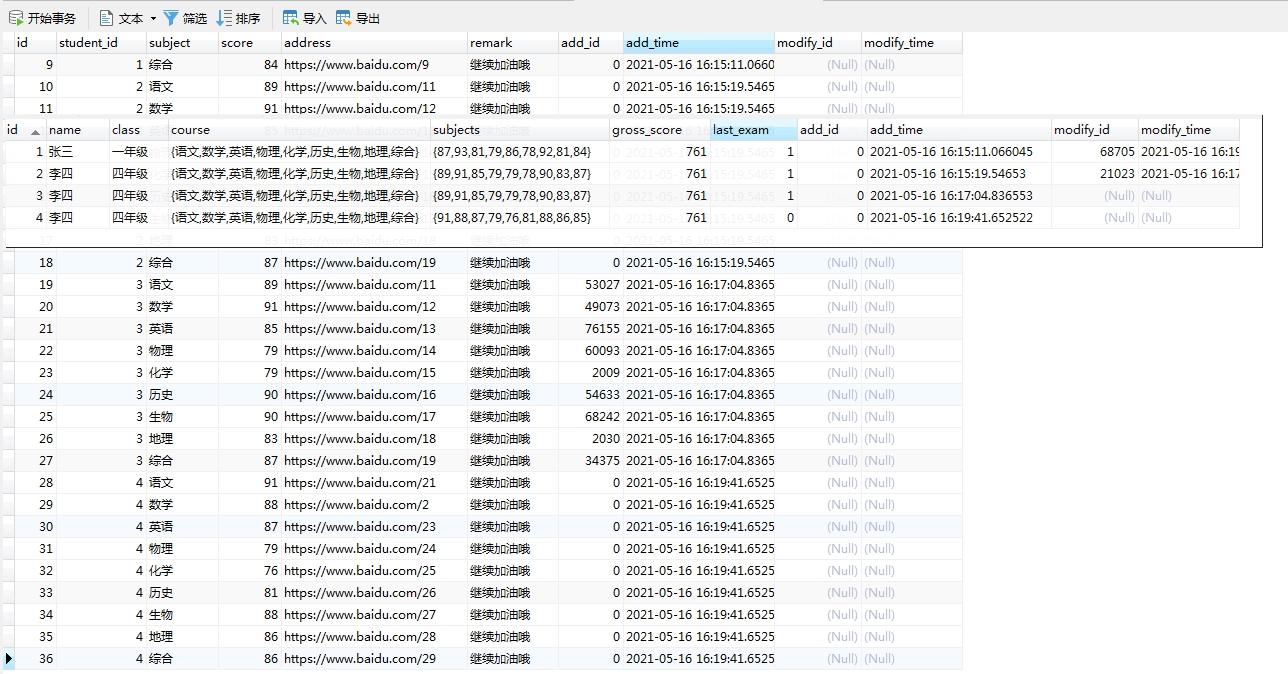Click the sort arrow in the student table's id column header
Screen dimensions: 1288x674
(36, 131)
